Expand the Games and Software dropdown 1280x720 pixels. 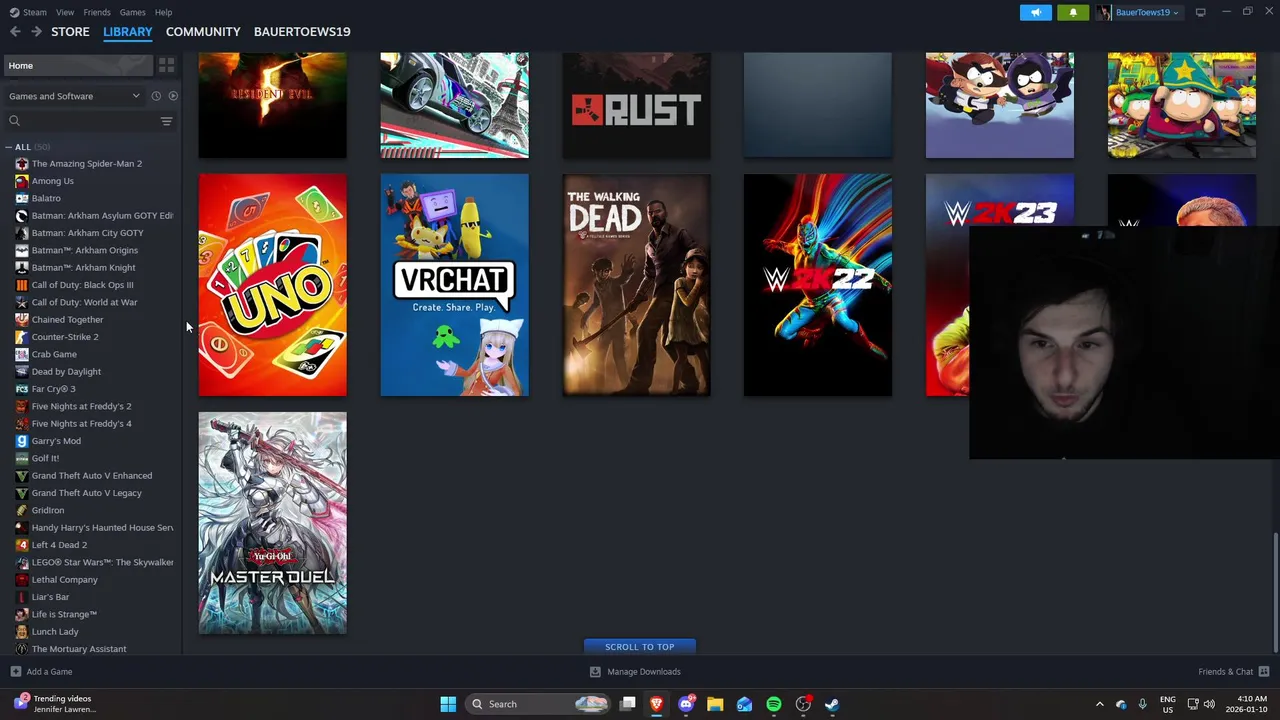(75, 96)
